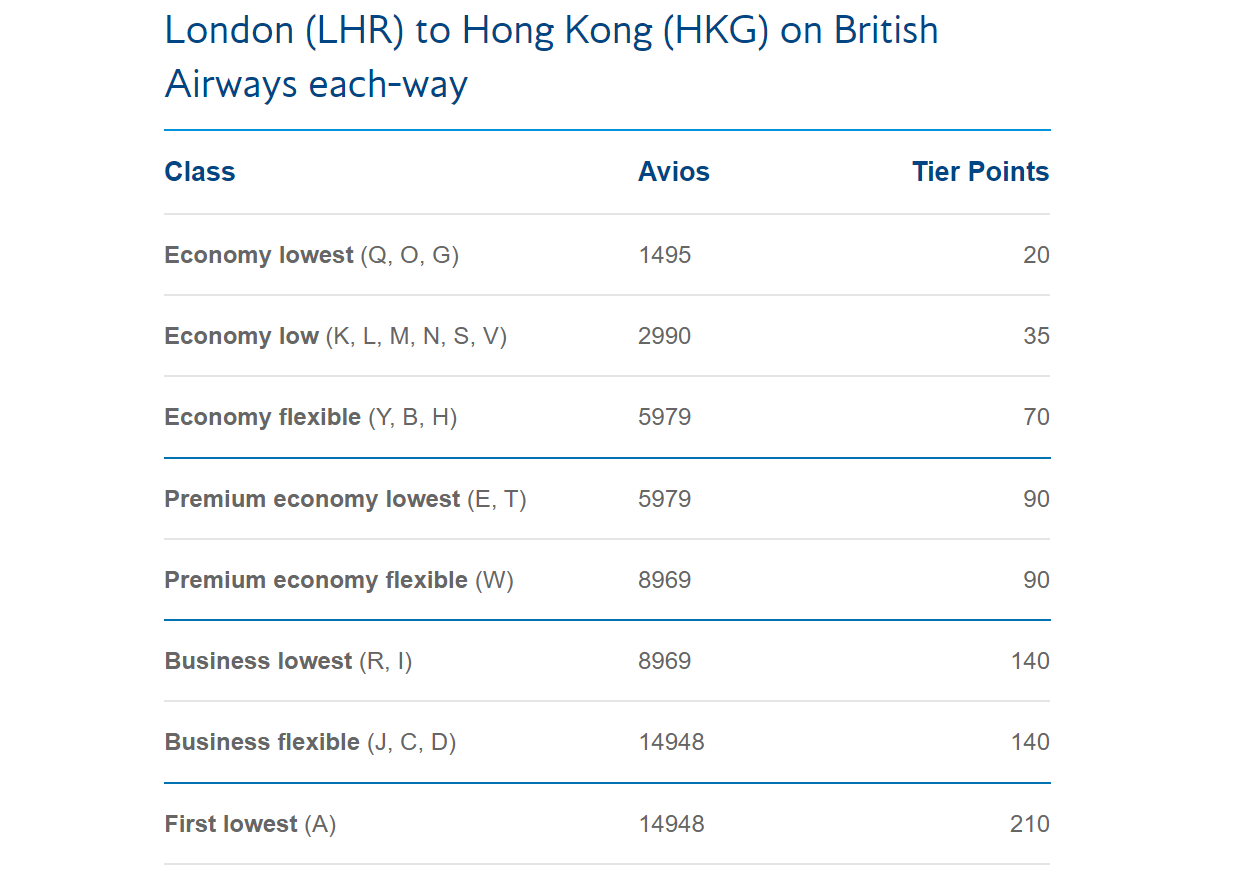Select the Class column header
This screenshot has width=1245, height=872.
(x=200, y=172)
